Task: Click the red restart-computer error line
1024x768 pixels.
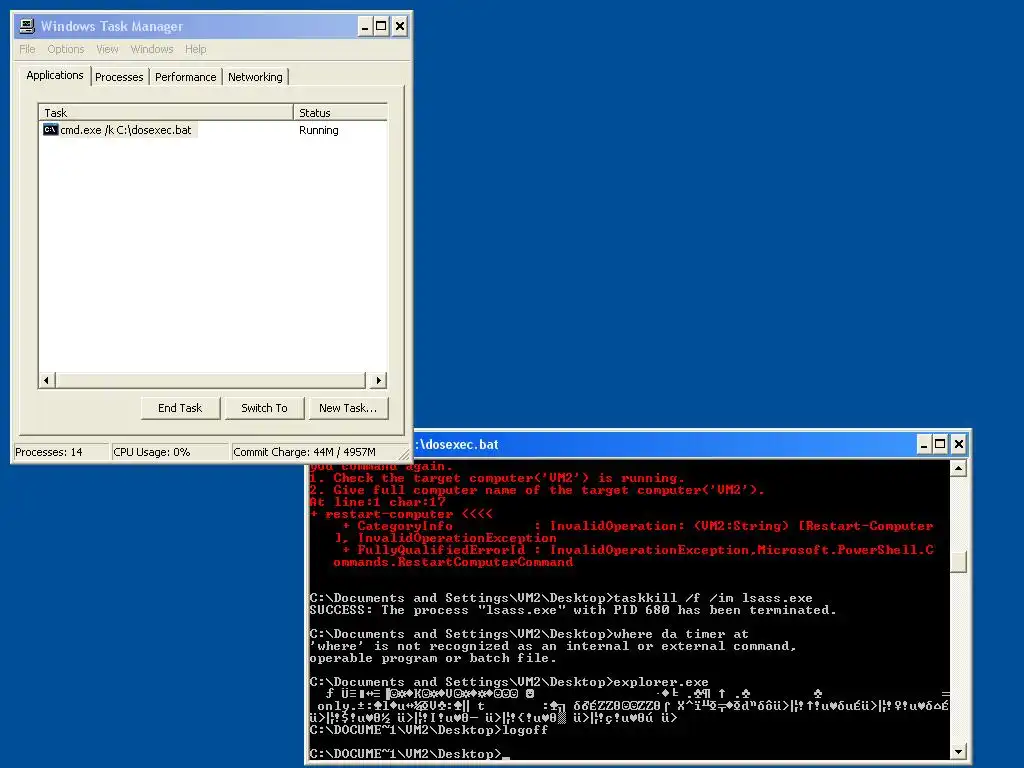Action: (x=402, y=514)
